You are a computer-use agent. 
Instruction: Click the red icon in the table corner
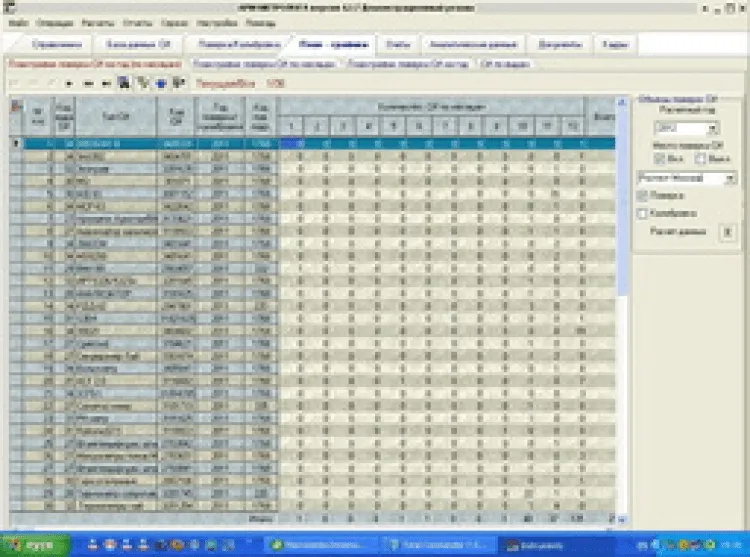pos(16,106)
